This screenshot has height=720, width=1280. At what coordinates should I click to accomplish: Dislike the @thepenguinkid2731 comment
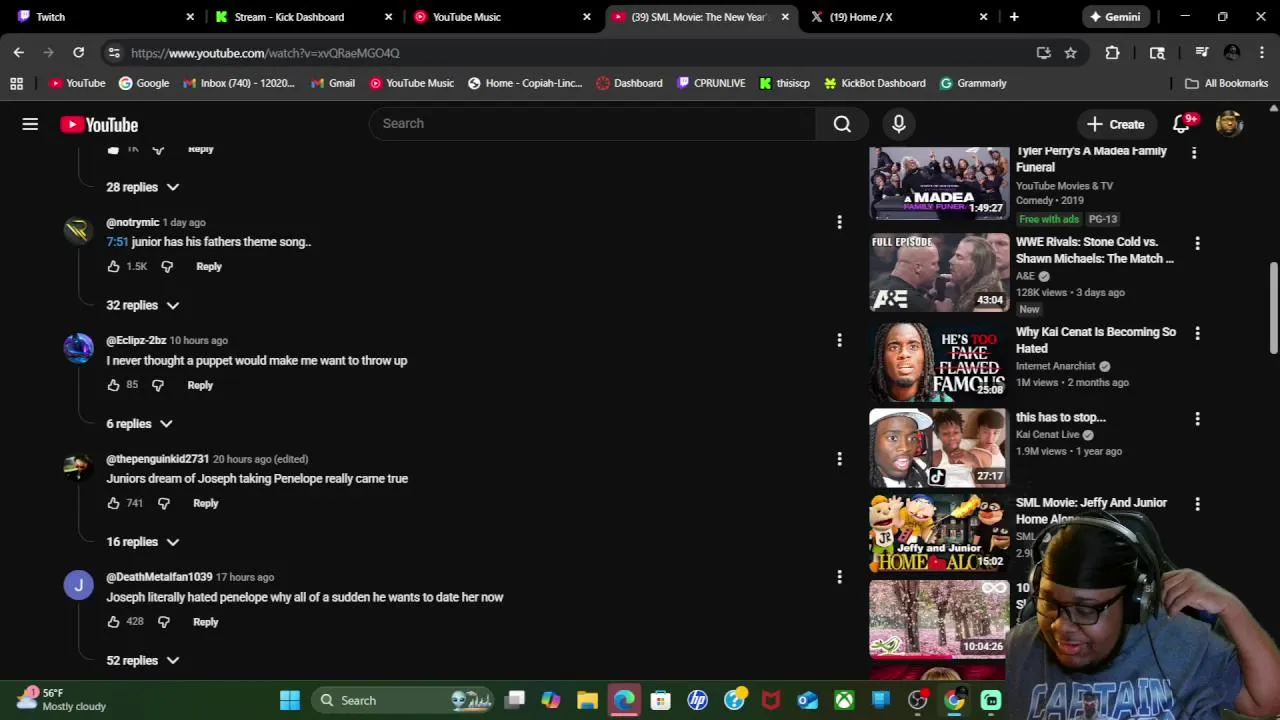[x=164, y=503]
